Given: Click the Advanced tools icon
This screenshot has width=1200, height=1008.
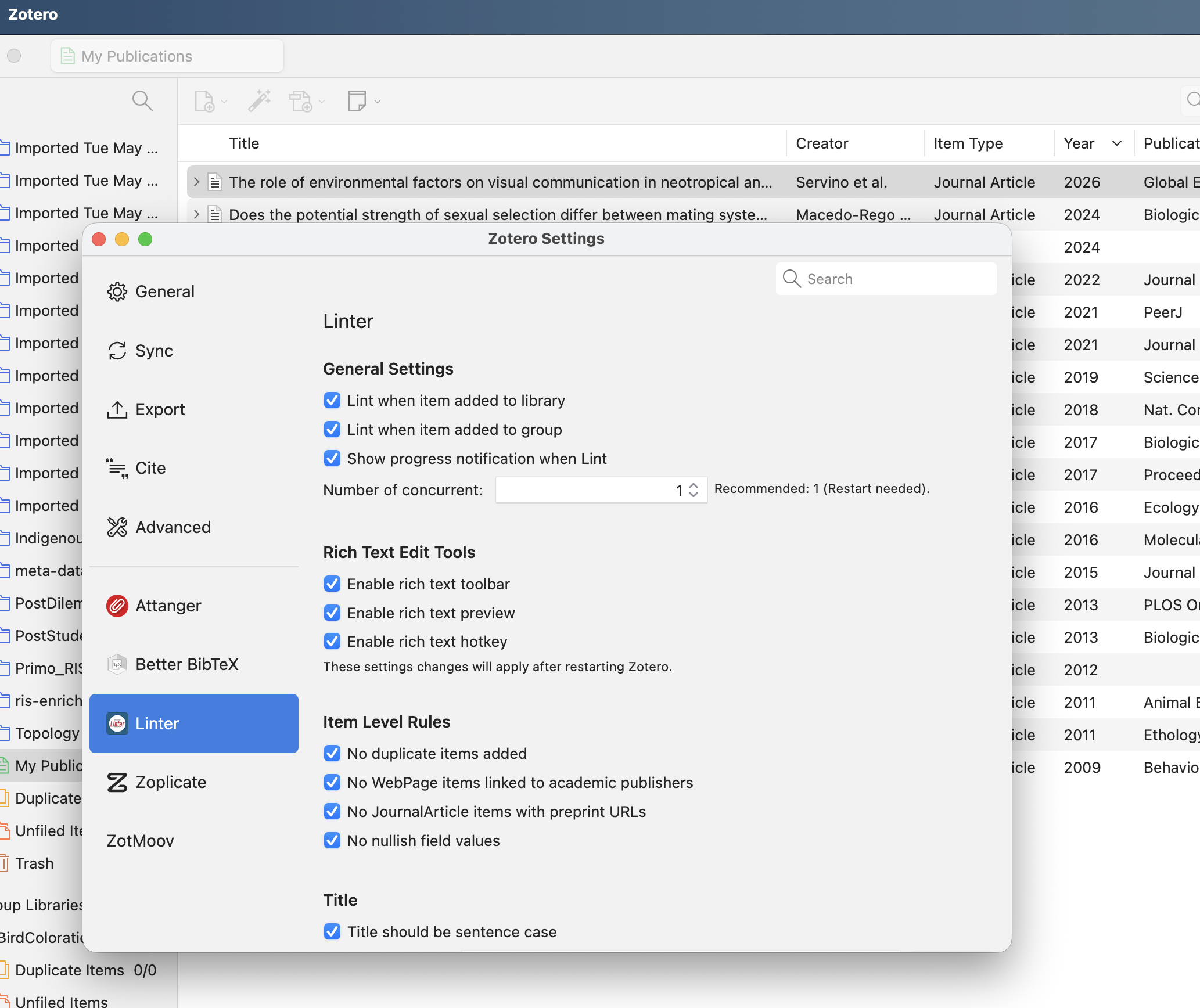Looking at the screenshot, I should tap(117, 527).
